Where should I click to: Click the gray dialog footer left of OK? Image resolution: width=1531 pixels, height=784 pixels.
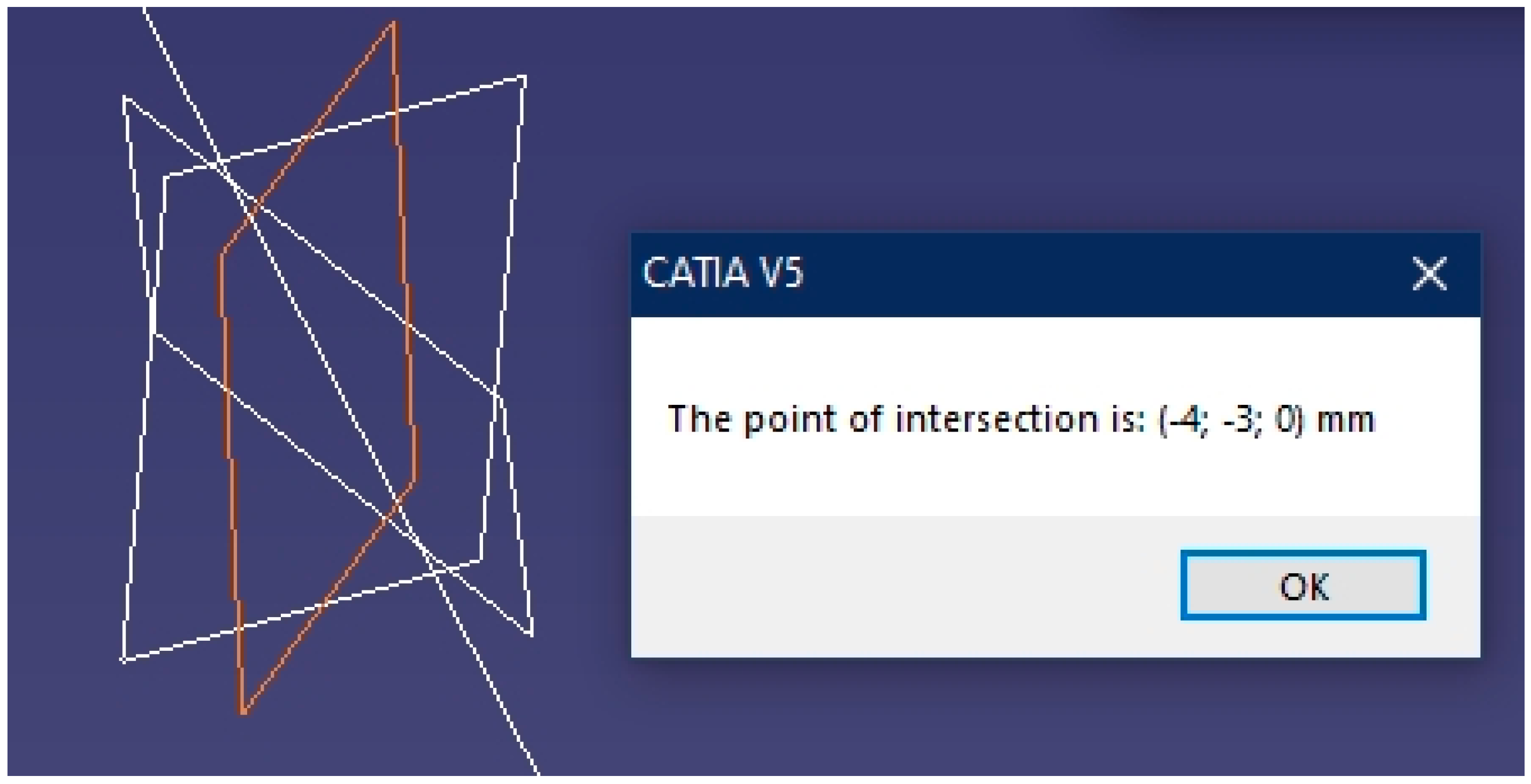pyautogui.click(x=892, y=586)
